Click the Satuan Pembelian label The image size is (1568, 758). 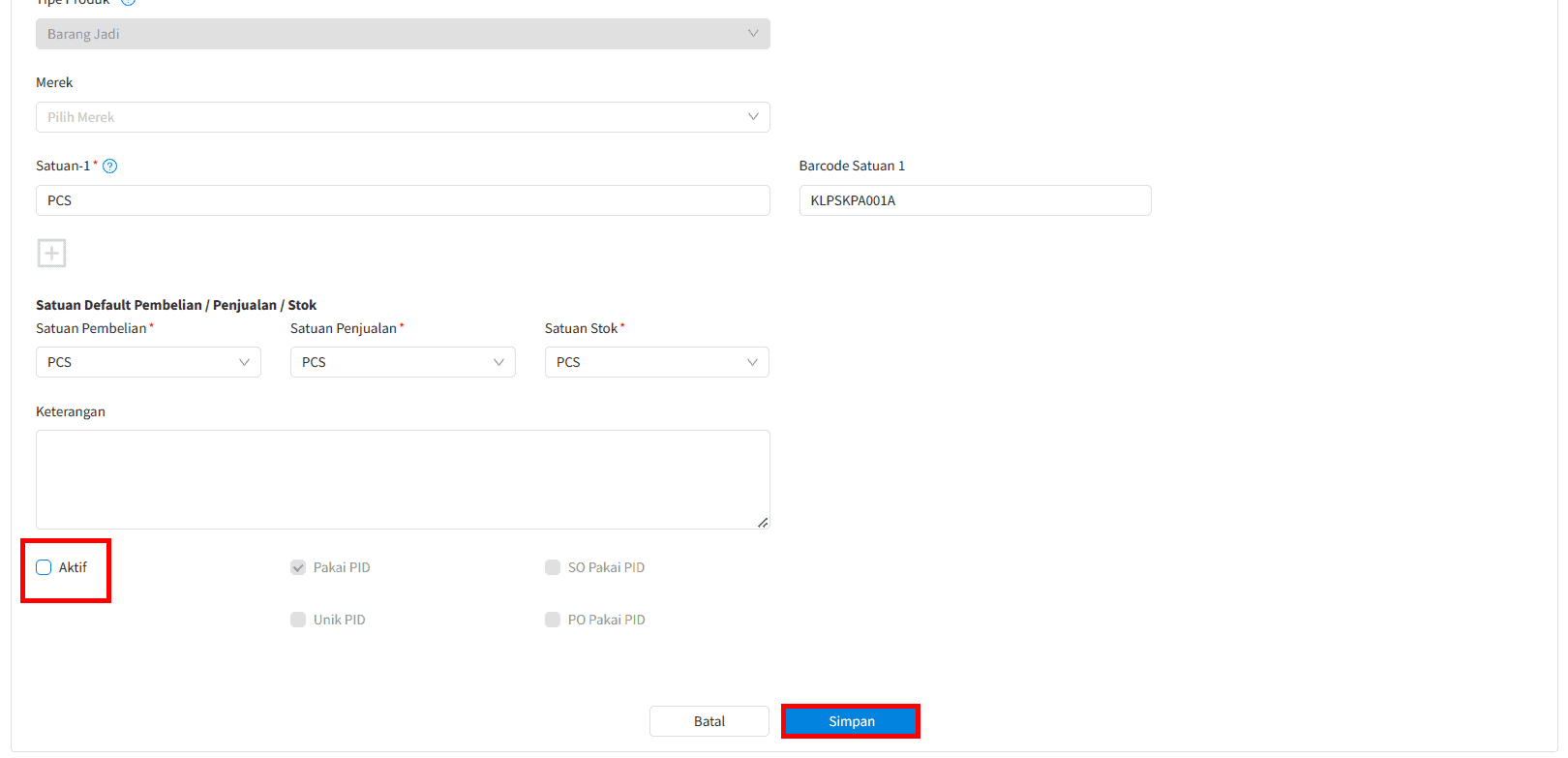click(x=91, y=328)
